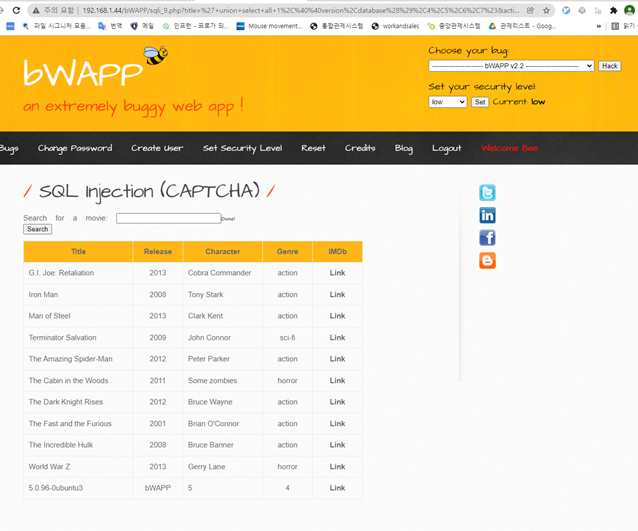Open Blog in the navigation bar
638x531 pixels.
404,149
